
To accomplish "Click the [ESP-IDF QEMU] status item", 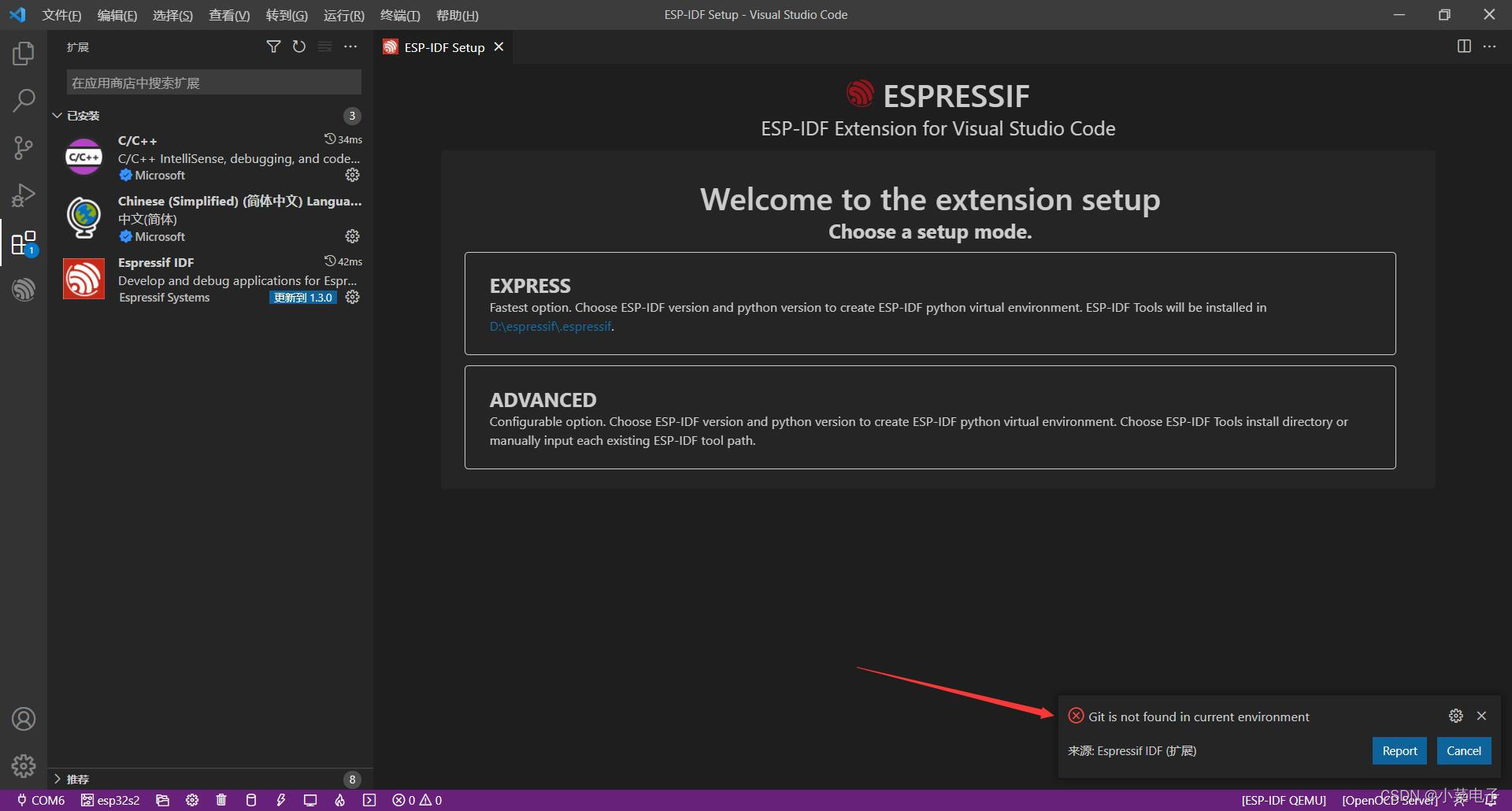I will pyautogui.click(x=1284, y=800).
